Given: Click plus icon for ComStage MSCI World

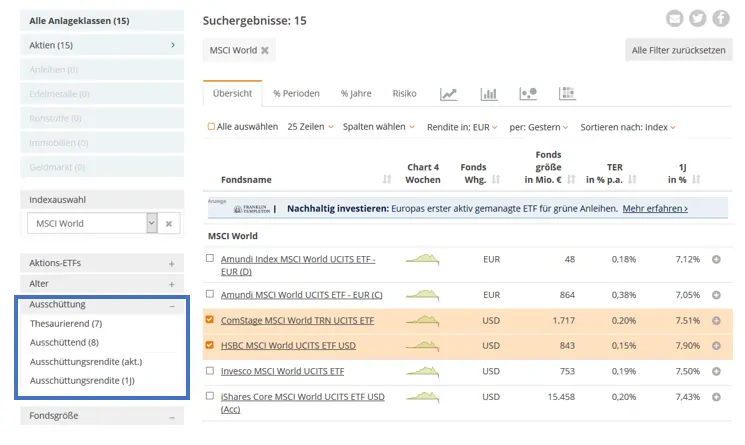Looking at the screenshot, I should coord(716,321).
